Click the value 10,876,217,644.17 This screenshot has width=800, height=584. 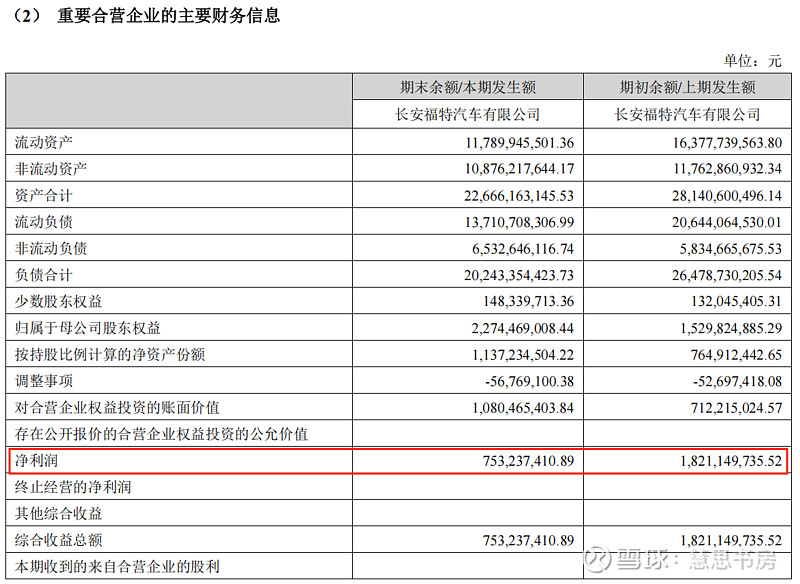tap(519, 169)
